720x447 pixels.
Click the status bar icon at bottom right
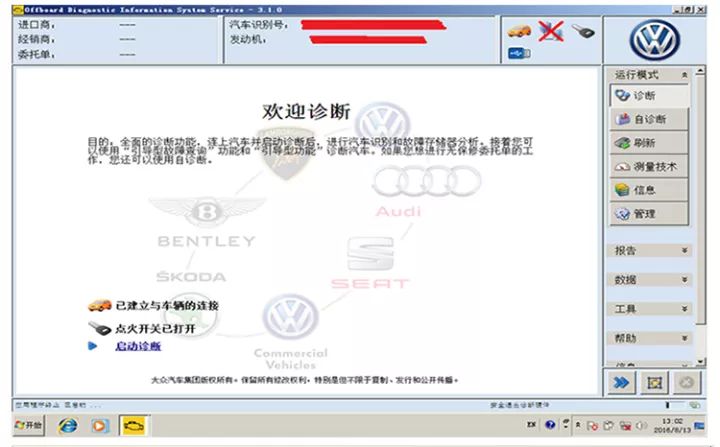[695, 405]
